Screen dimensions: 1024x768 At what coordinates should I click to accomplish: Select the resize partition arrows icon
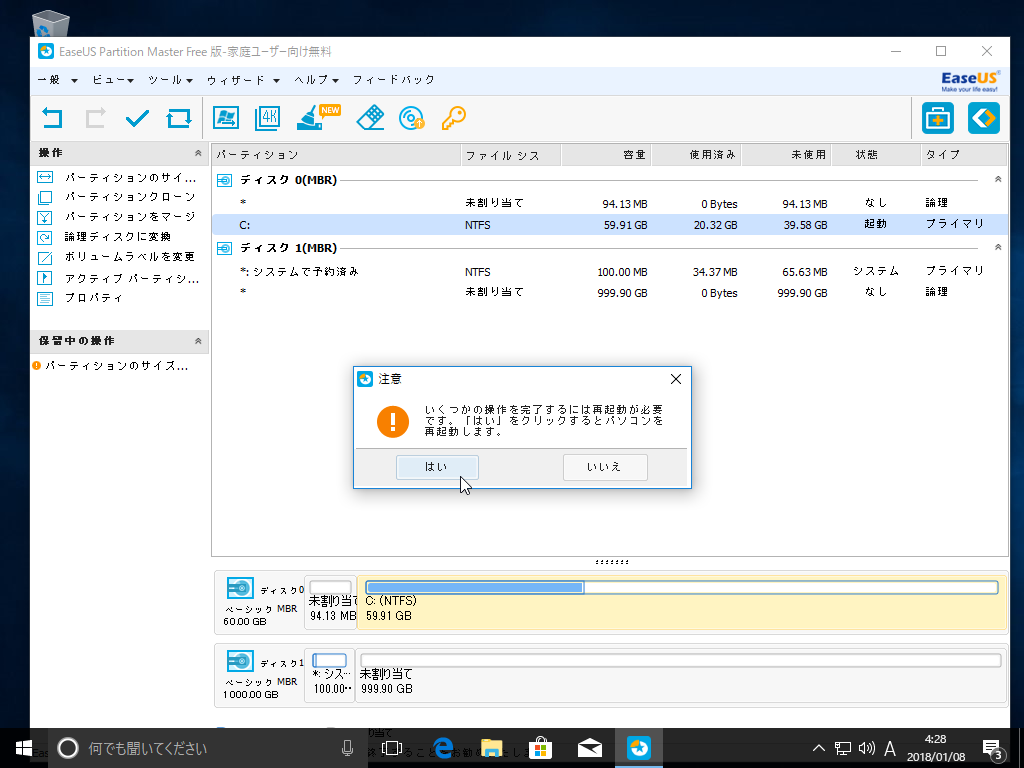(x=45, y=177)
